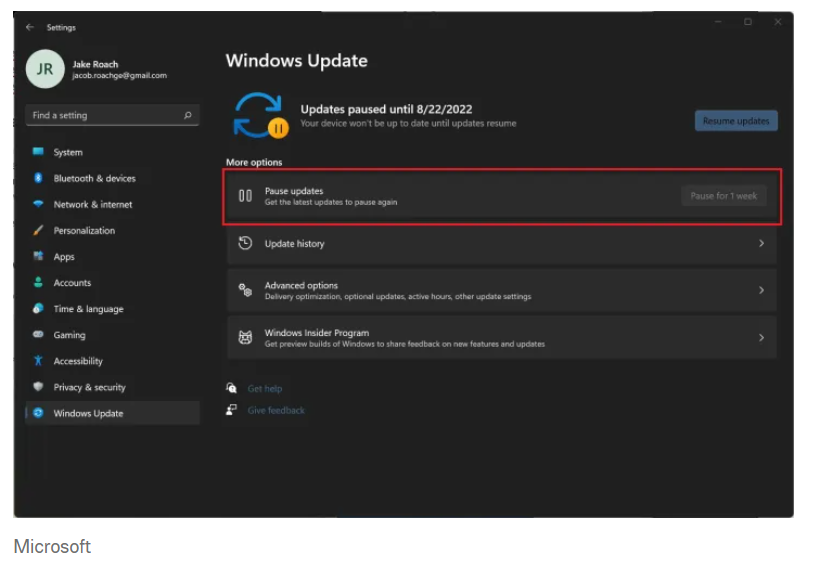Click the Windows Update sidebar icon

point(38,413)
